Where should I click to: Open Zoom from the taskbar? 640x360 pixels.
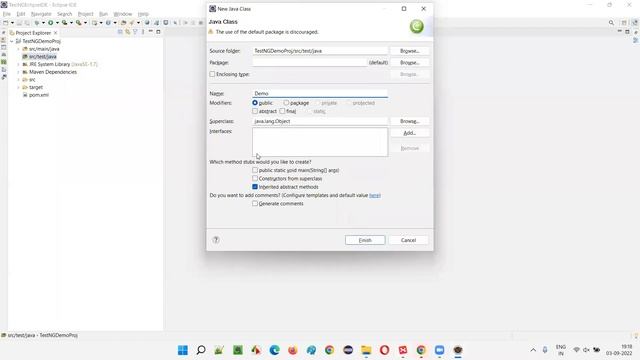[440, 350]
